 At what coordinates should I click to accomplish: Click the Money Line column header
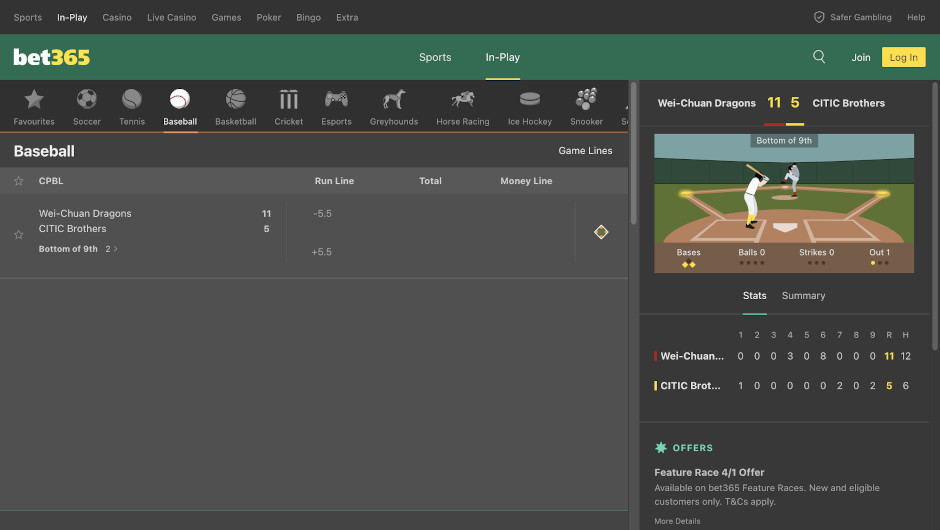(526, 181)
